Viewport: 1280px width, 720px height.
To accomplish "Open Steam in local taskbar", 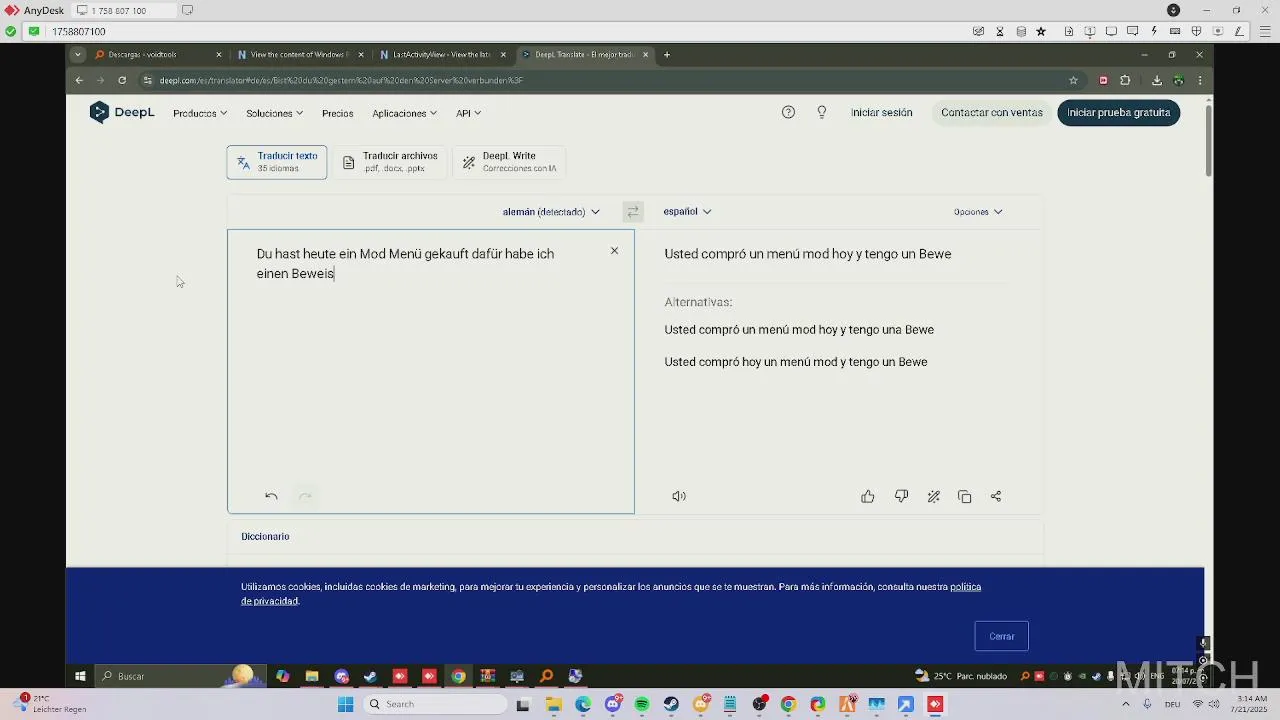I will pyautogui.click(x=671, y=704).
